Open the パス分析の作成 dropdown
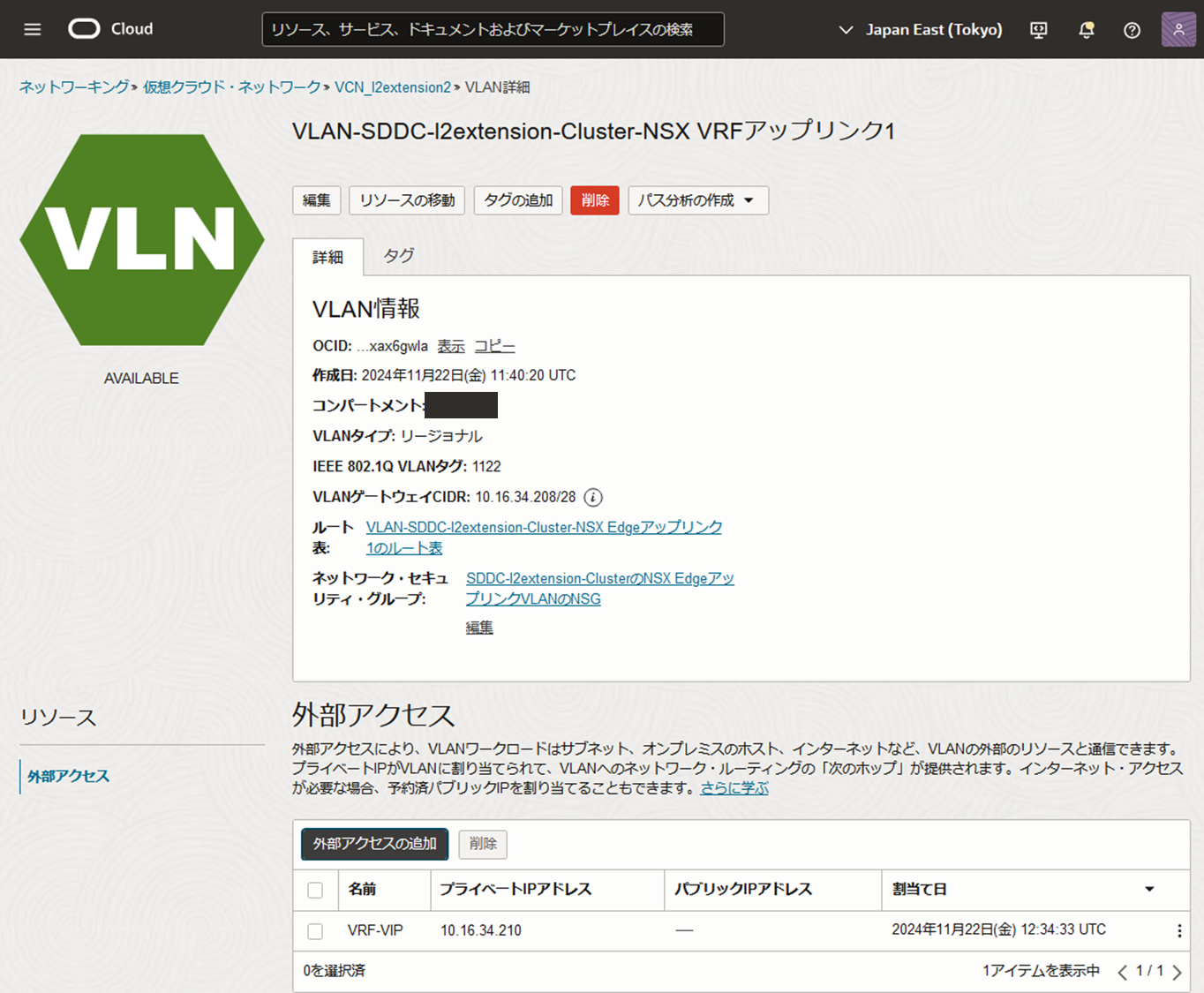The image size is (1204, 993). [x=698, y=200]
